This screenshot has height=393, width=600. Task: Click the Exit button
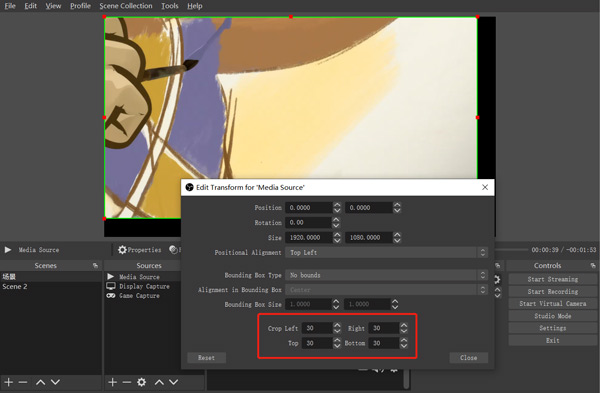coord(553,340)
